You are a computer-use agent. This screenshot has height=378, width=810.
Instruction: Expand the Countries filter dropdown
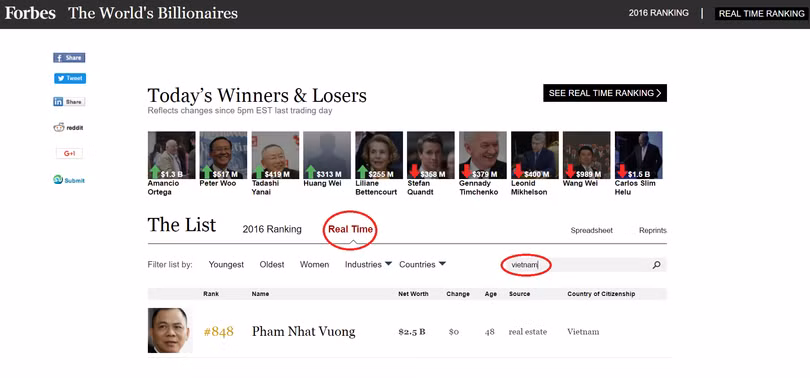tap(423, 264)
